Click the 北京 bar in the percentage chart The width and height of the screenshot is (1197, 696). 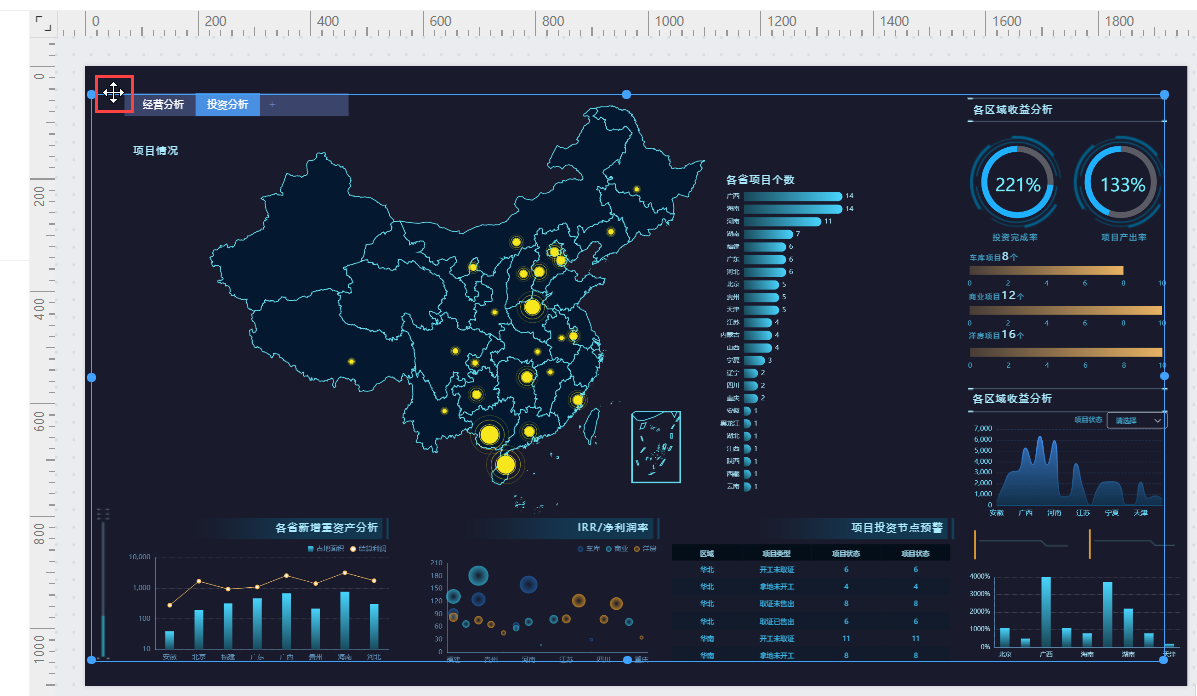pyautogui.click(x=1005, y=637)
